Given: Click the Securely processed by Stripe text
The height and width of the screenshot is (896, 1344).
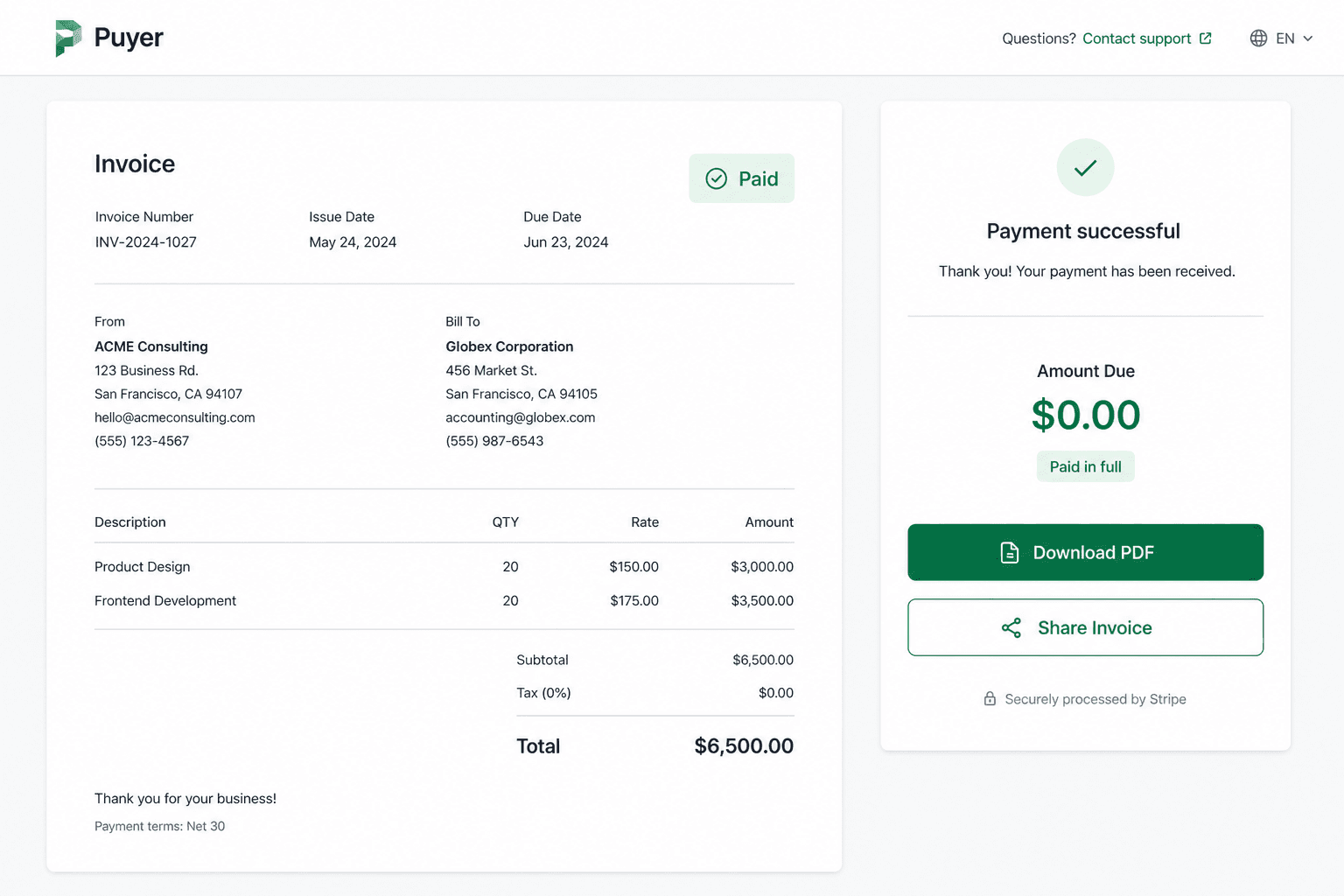Looking at the screenshot, I should [x=1095, y=699].
